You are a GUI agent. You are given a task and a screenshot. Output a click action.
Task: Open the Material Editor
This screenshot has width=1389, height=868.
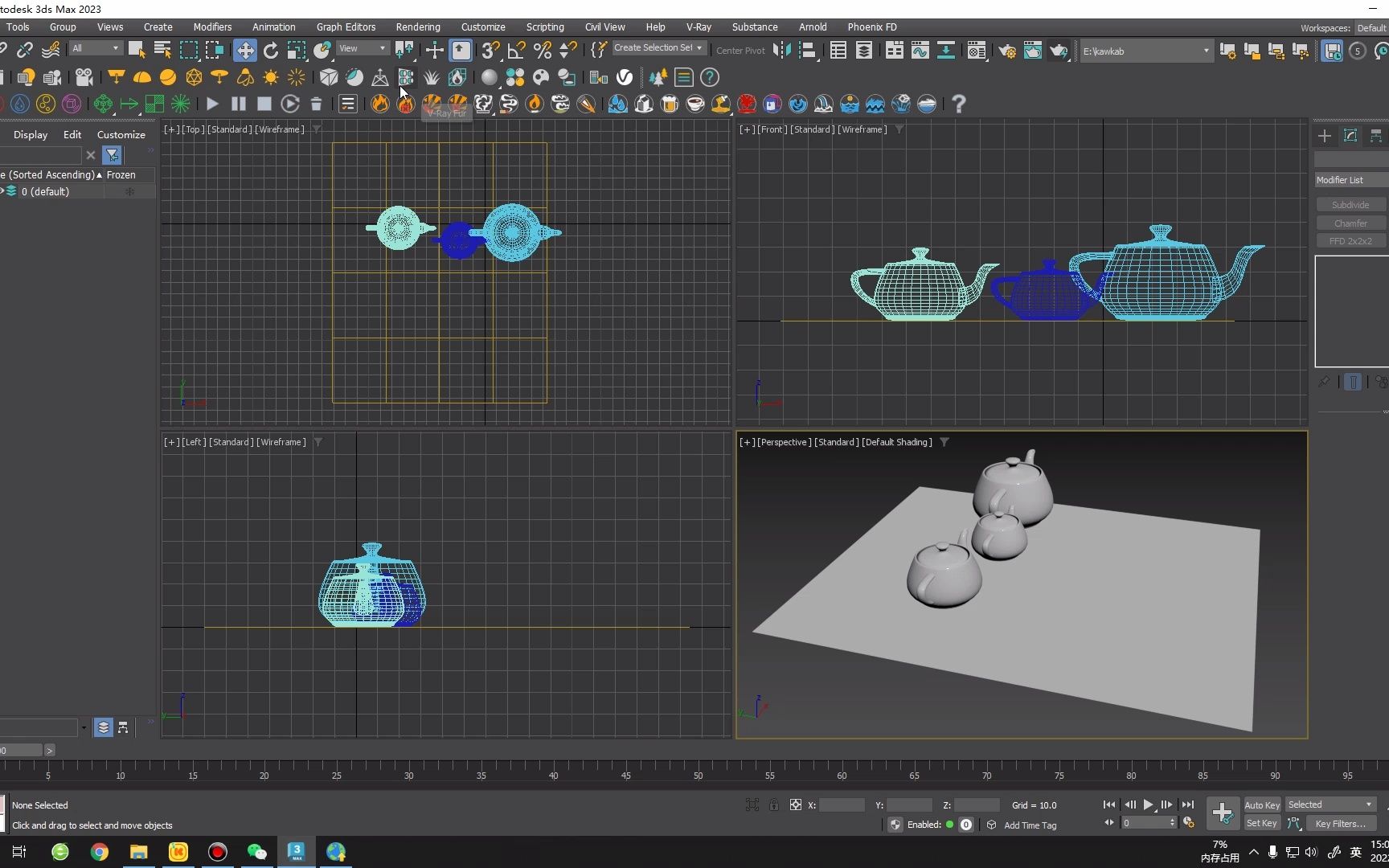977,51
